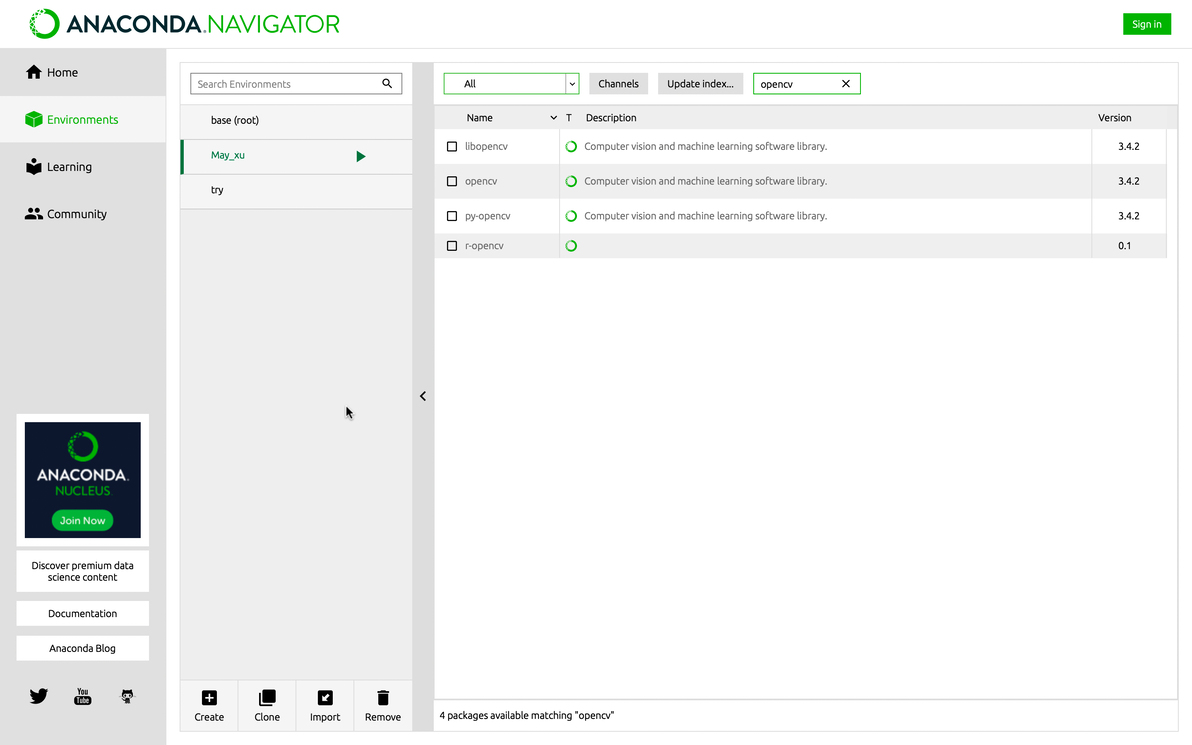This screenshot has width=1192, height=745.
Task: Click the GitHub octocat icon
Action: 128,696
